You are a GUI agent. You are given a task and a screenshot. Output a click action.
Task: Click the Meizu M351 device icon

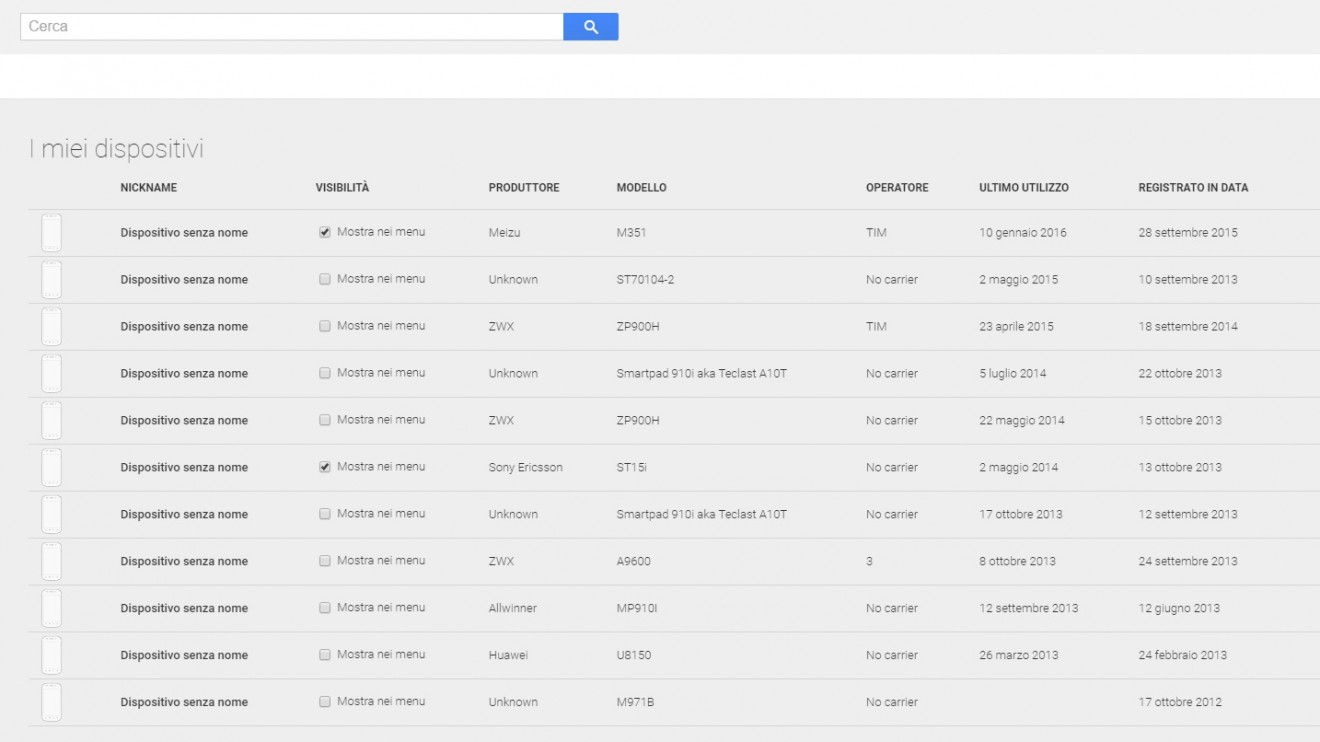tap(51, 233)
